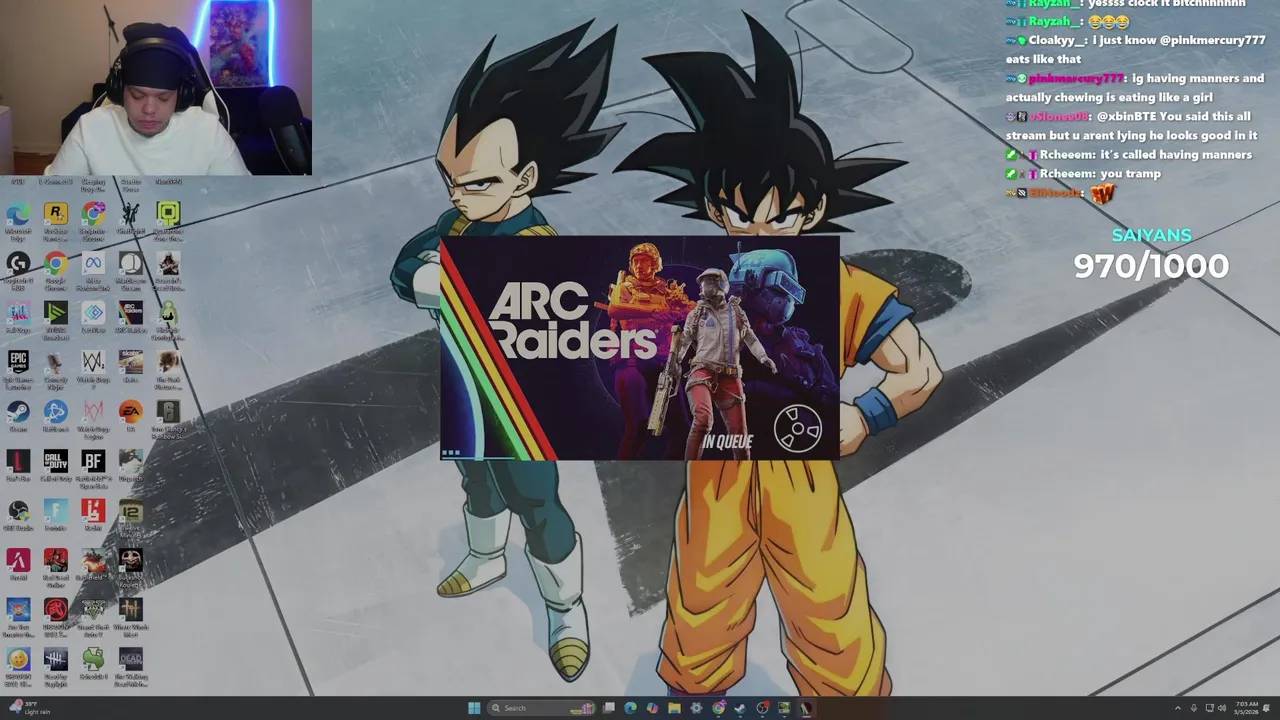Open the Watch Dogs 2 shortcut

pyautogui.click(x=93, y=370)
